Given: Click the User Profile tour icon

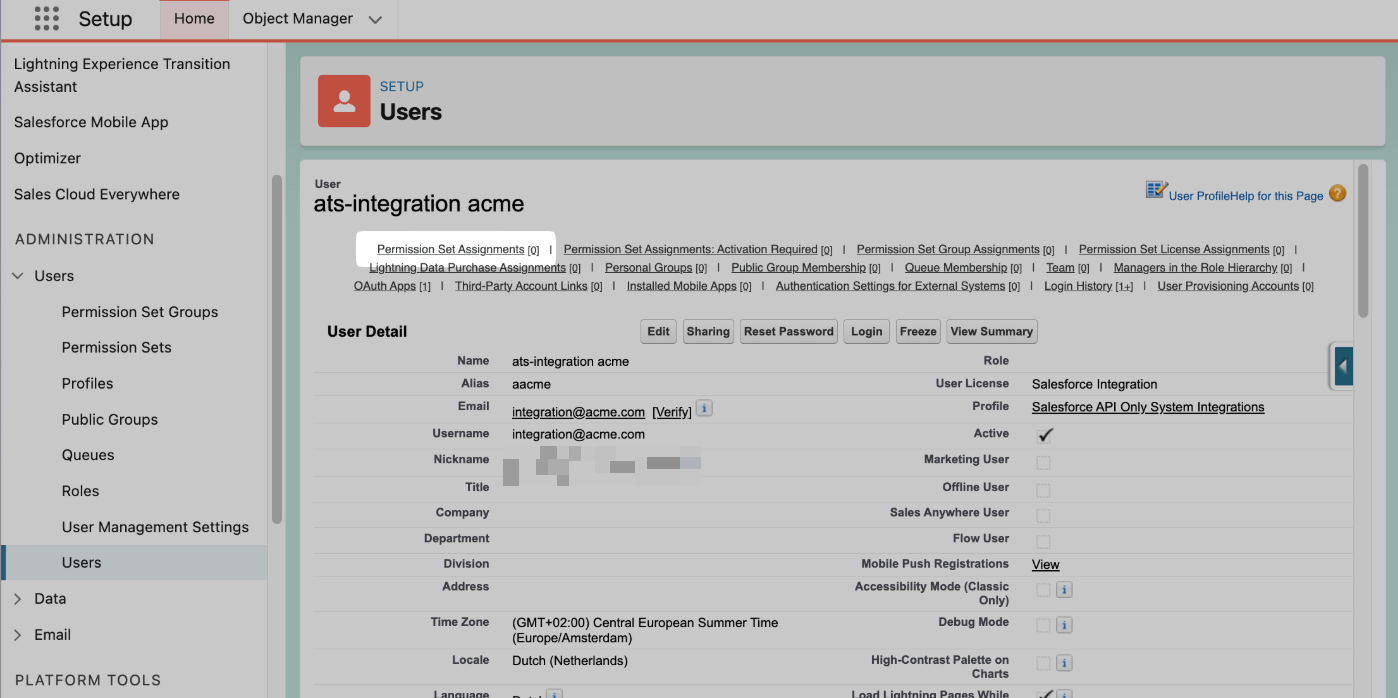Looking at the screenshot, I should [1156, 190].
